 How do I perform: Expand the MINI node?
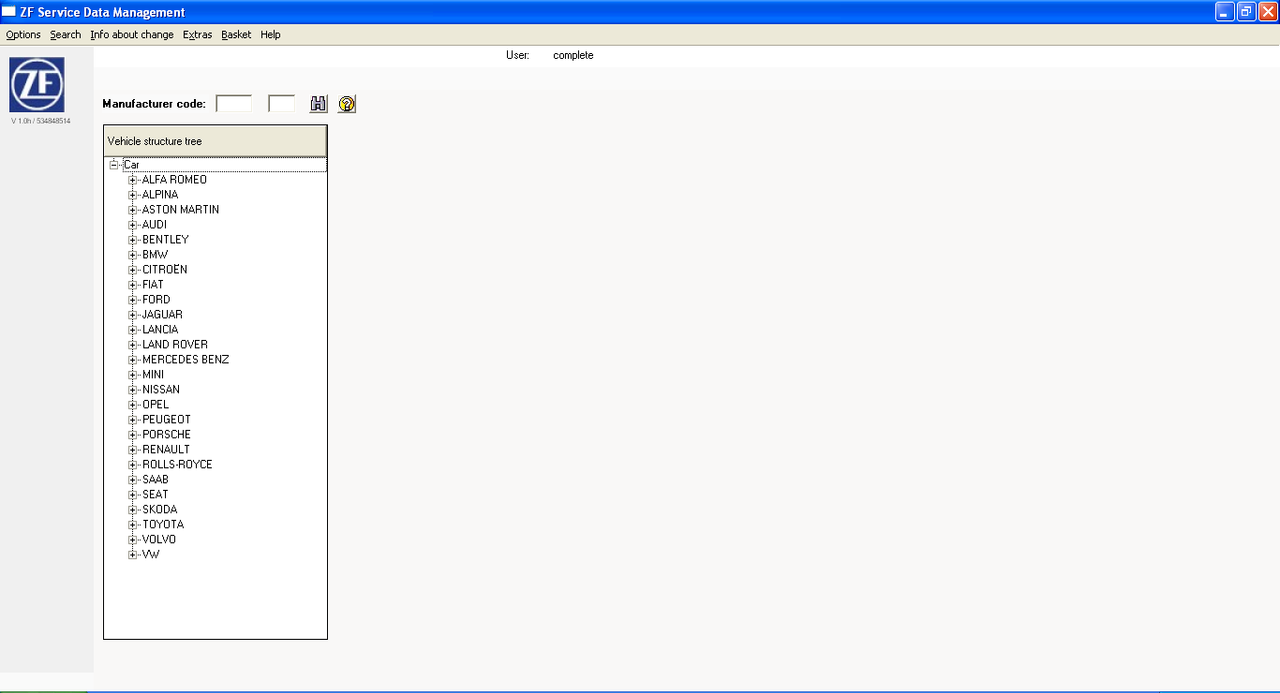click(x=133, y=375)
